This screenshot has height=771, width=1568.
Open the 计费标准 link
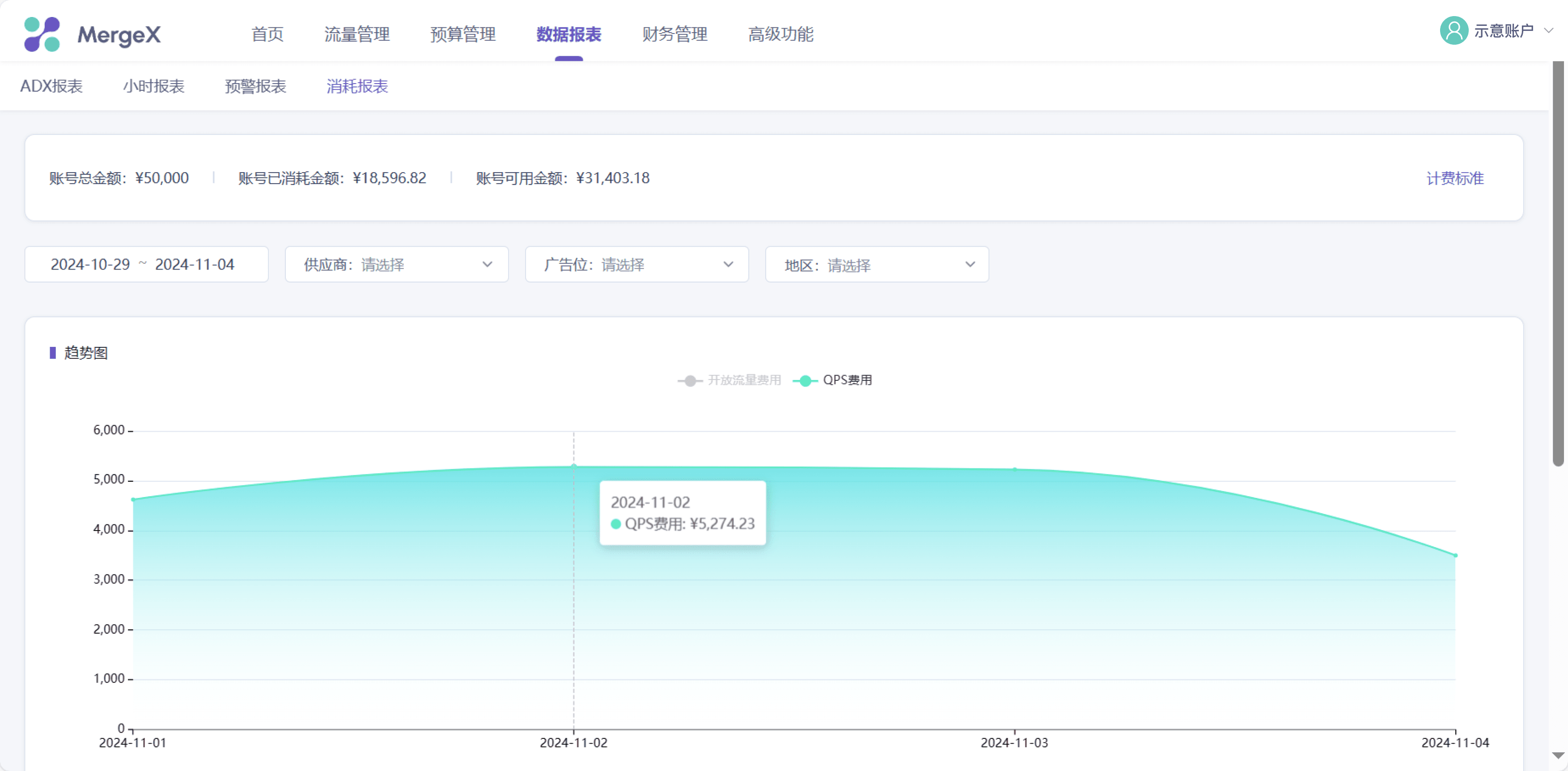pos(1455,178)
